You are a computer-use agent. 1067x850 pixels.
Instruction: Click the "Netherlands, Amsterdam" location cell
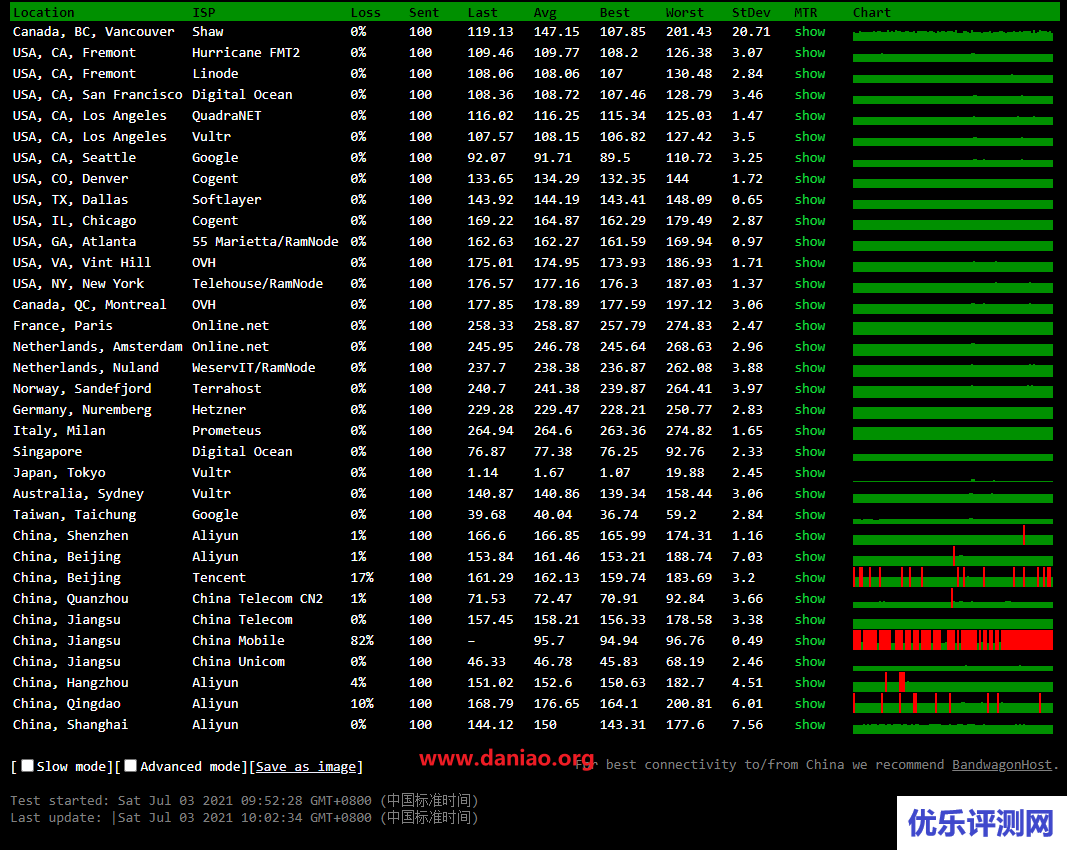[x=97, y=346]
